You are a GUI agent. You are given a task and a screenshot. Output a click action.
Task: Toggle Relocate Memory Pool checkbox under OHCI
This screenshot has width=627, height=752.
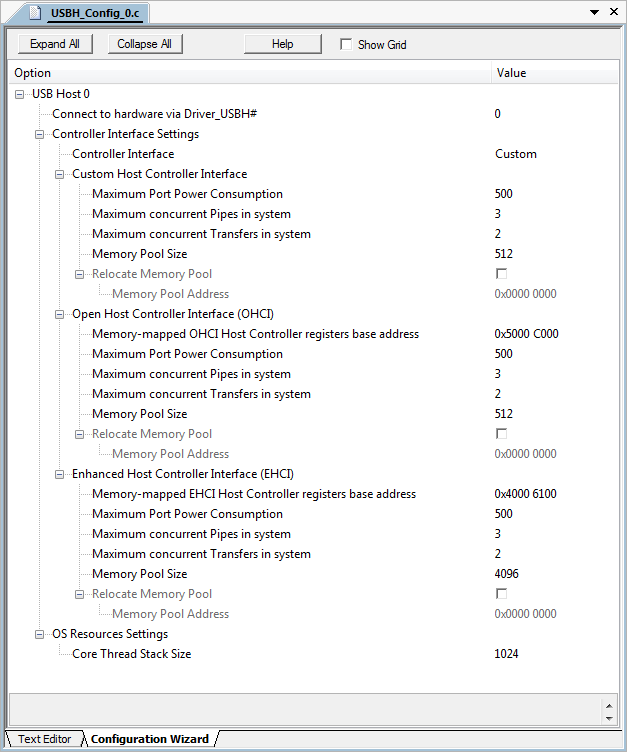tap(501, 434)
